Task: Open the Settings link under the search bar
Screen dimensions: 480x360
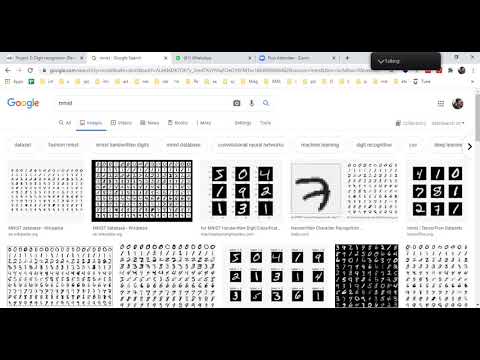Action: tap(243, 123)
